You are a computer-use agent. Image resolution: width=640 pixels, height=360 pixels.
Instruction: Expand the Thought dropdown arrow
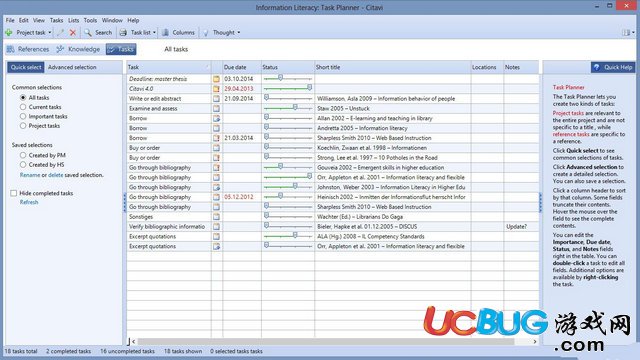pyautogui.click(x=239, y=32)
